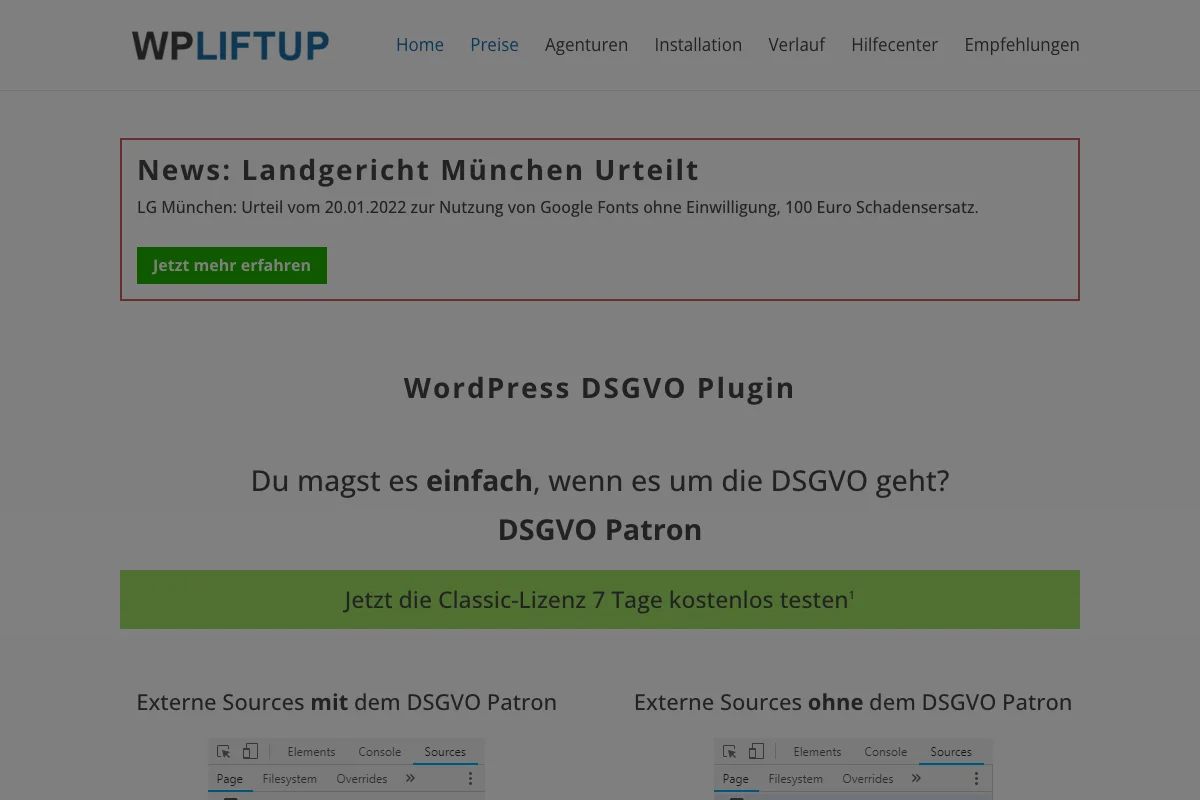Click Elements tab in the 'ohne' DevTools image
This screenshot has height=800, width=1200.
(817, 752)
